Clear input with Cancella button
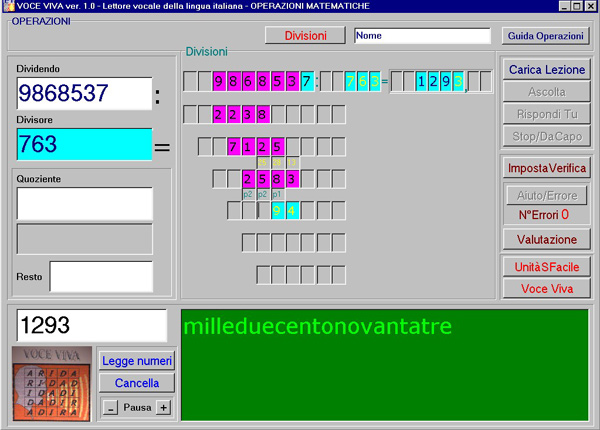Screen dimensions: 600x430 (x=137, y=383)
